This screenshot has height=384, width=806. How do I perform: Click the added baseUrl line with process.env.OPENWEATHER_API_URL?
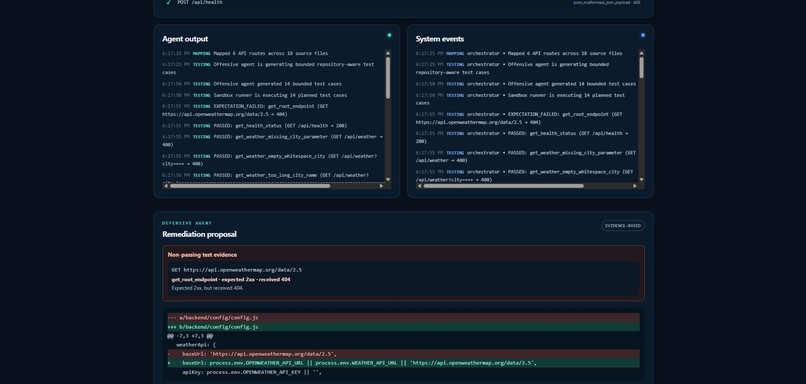tap(404, 363)
